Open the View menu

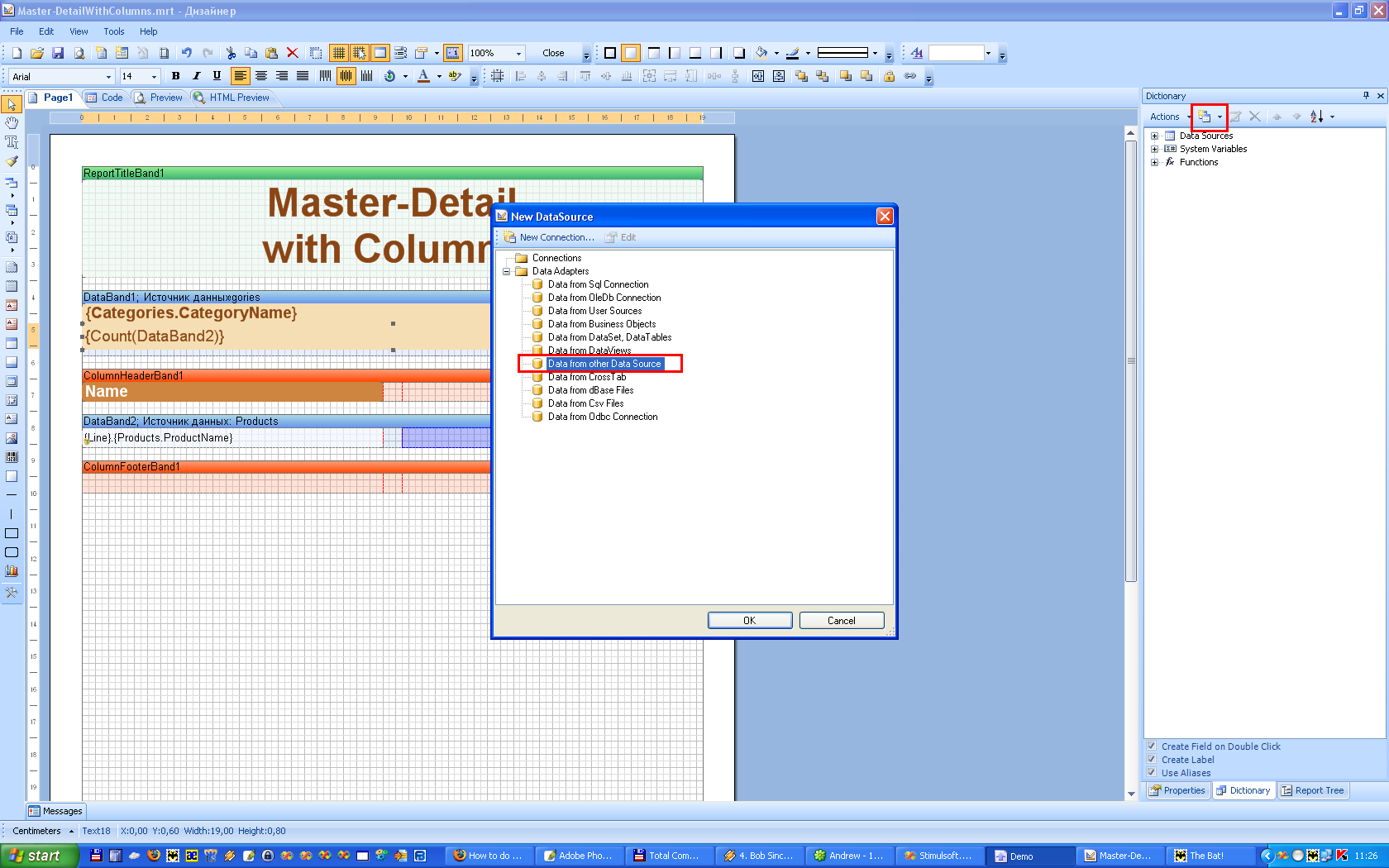tap(79, 31)
